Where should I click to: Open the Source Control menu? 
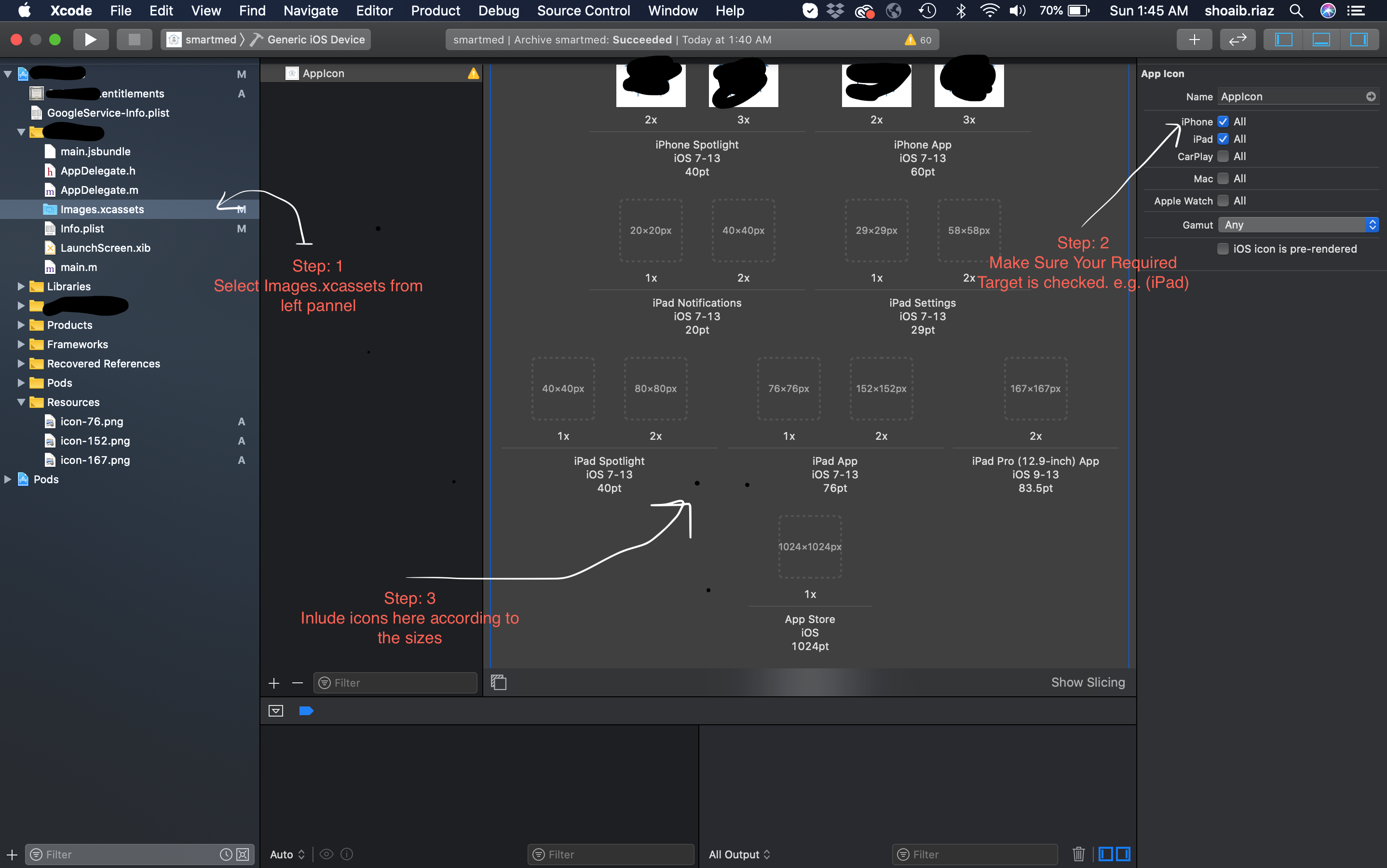pos(583,11)
